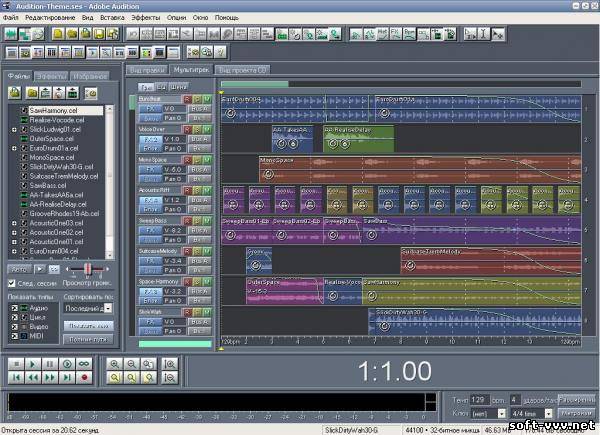
Task: Click the red Record button
Action: pos(84,378)
